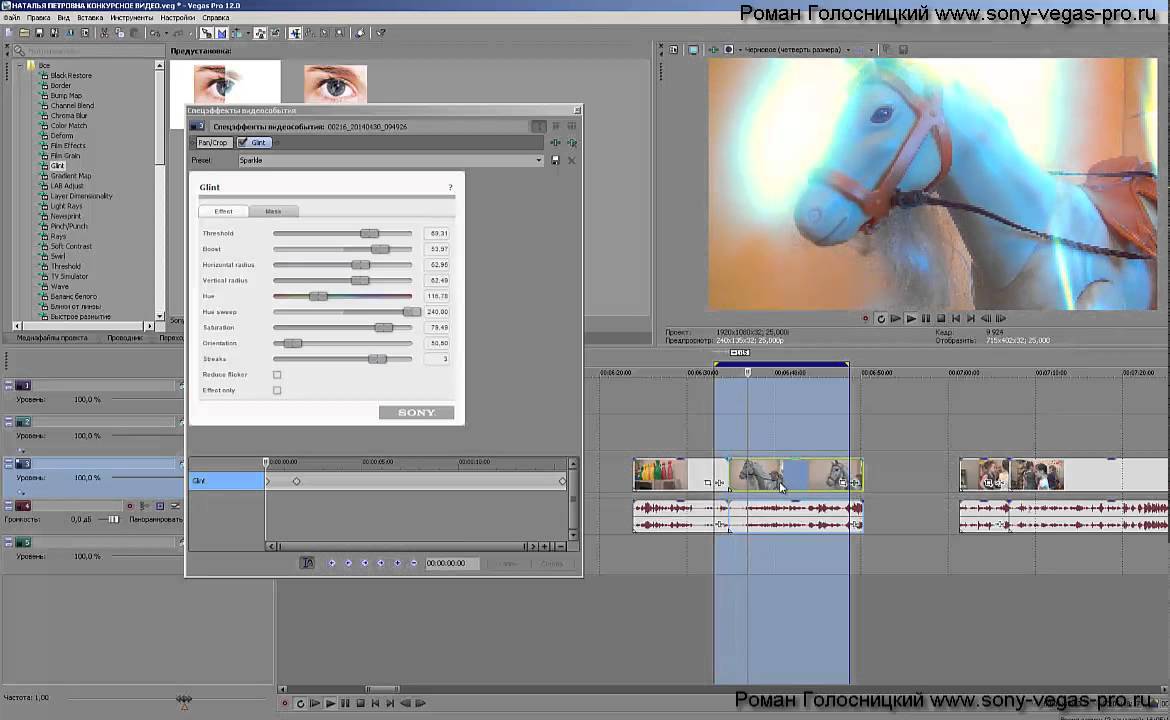The width and height of the screenshot is (1170, 720).
Task: Zoom out the keyframe timeline with minus button
Action: pyautogui.click(x=560, y=547)
